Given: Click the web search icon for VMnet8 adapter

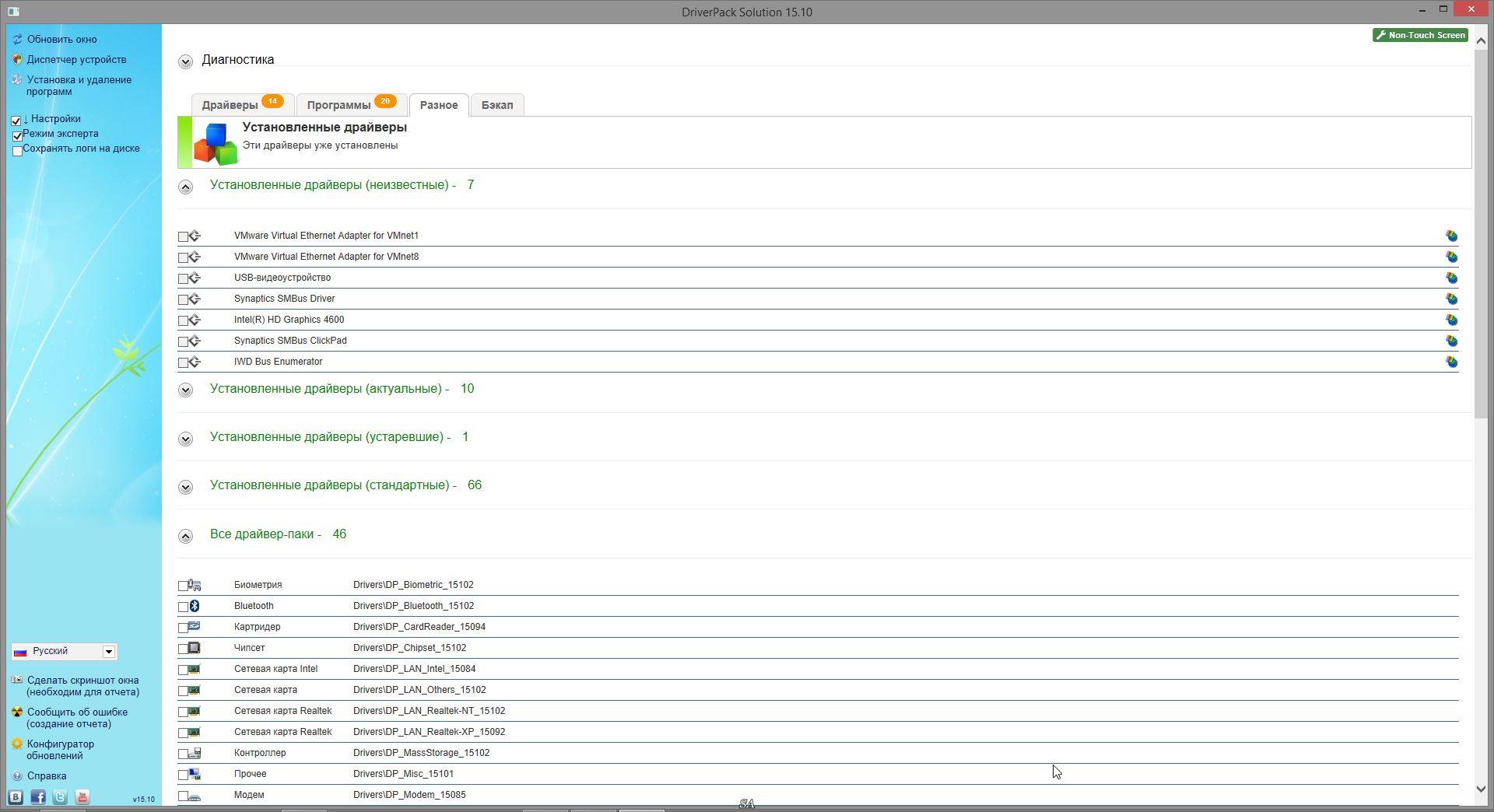Looking at the screenshot, I should tap(1451, 257).
